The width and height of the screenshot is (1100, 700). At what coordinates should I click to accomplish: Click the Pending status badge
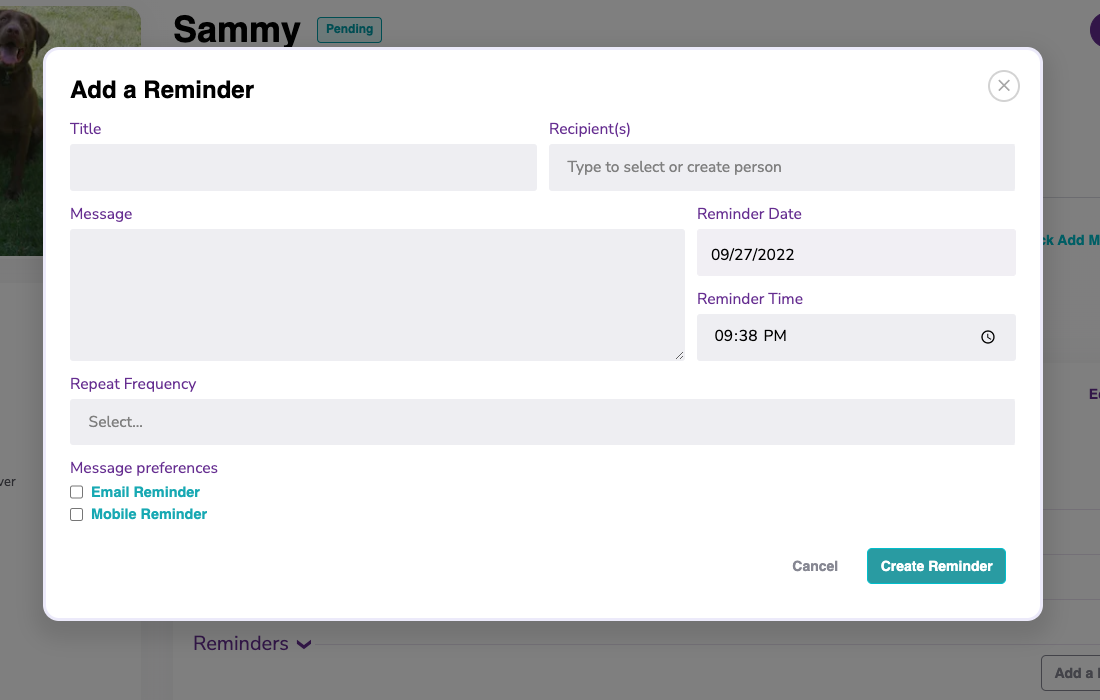tap(349, 29)
